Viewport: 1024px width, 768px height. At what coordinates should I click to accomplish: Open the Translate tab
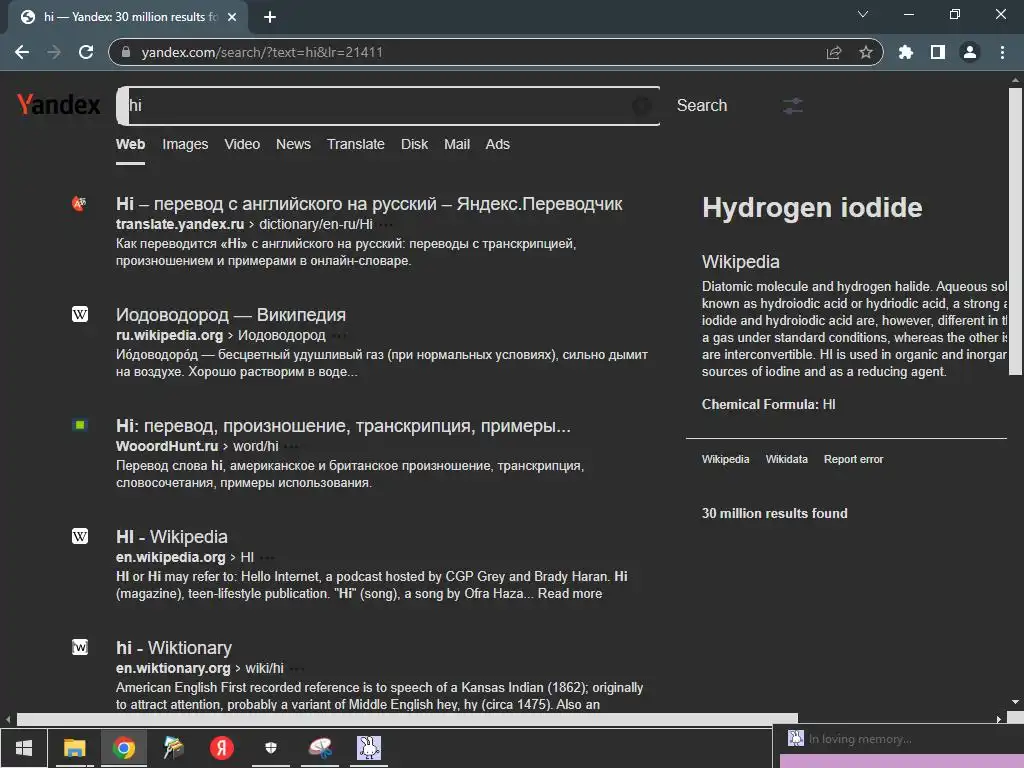click(x=356, y=144)
